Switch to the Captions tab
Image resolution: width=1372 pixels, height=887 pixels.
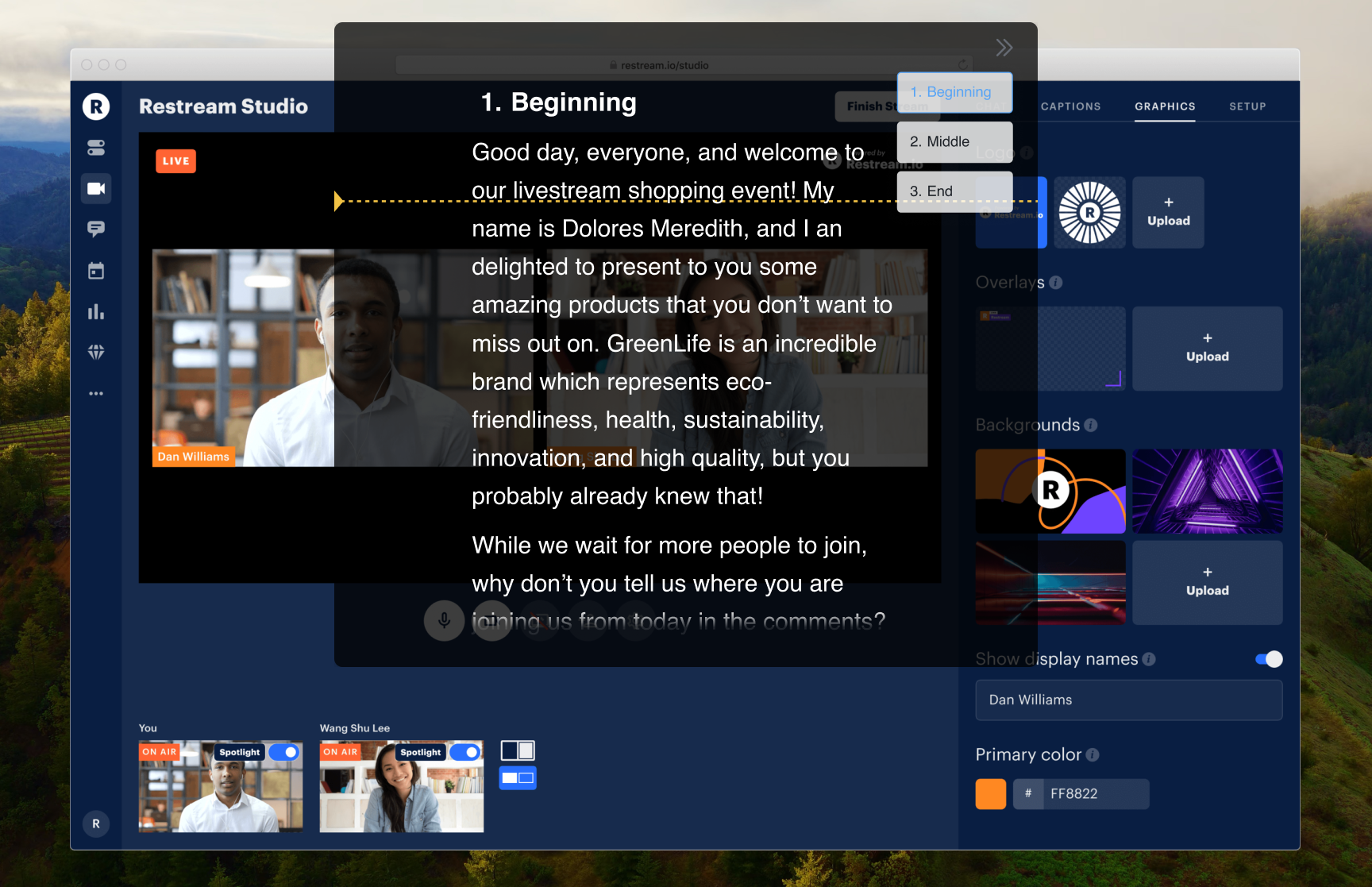(x=1070, y=106)
